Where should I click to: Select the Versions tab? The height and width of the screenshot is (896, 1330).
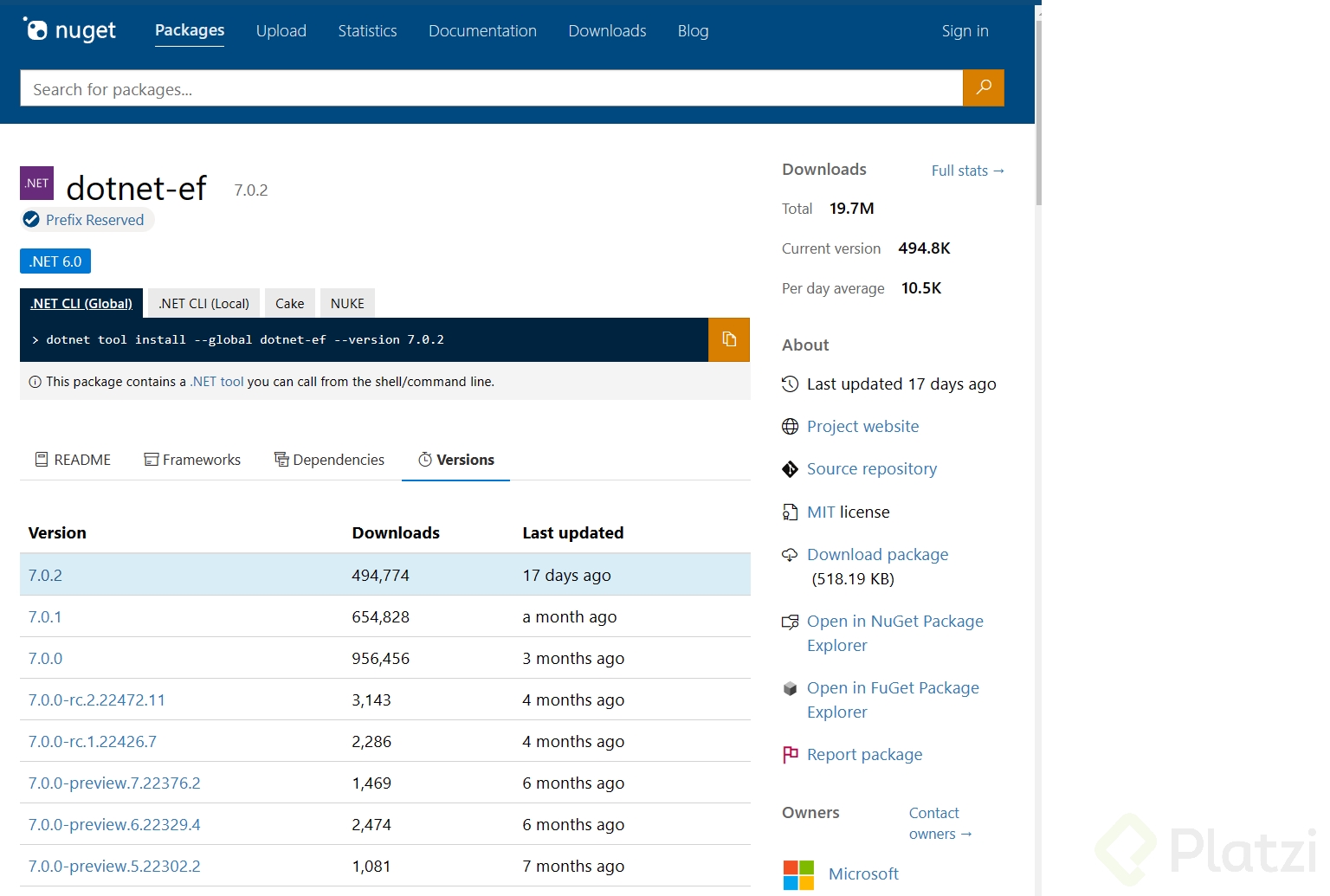click(456, 460)
